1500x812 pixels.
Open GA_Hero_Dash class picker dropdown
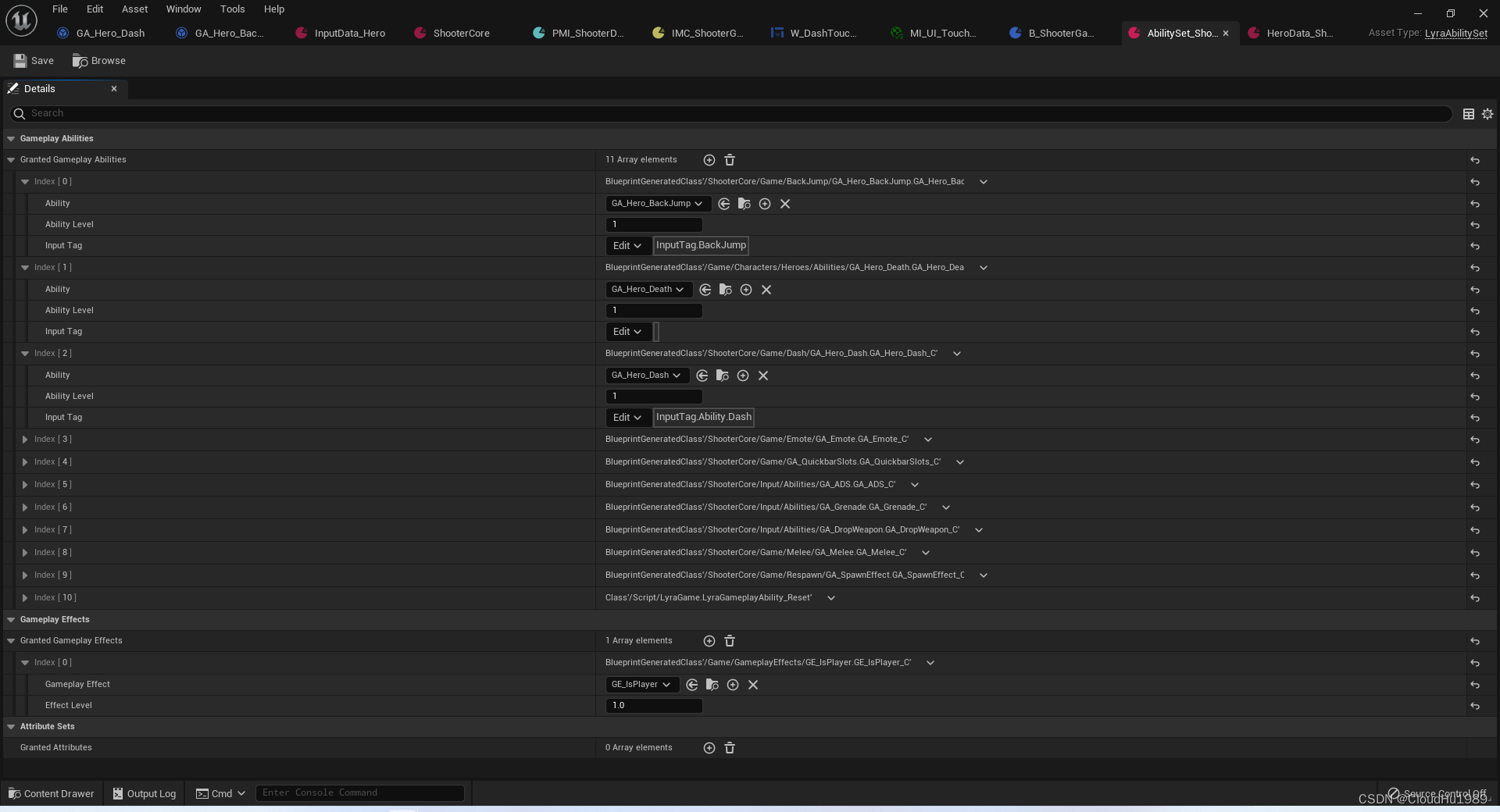[x=647, y=376]
